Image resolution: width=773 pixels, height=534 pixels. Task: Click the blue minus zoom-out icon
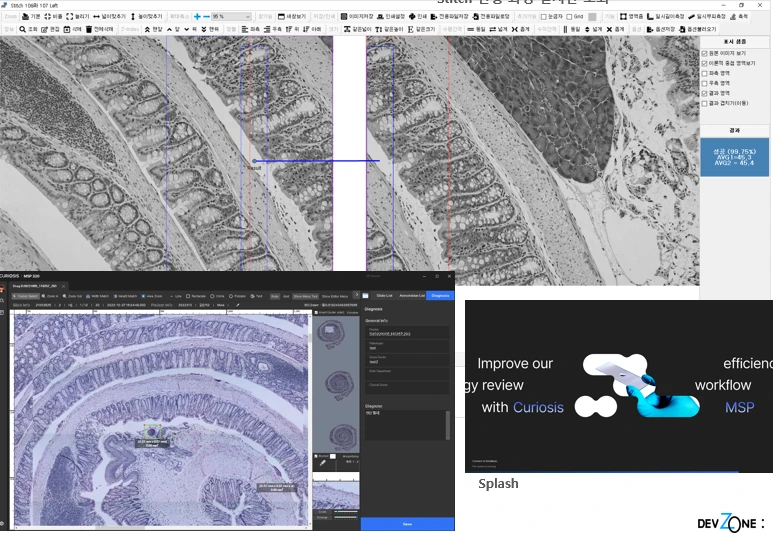(x=206, y=16)
